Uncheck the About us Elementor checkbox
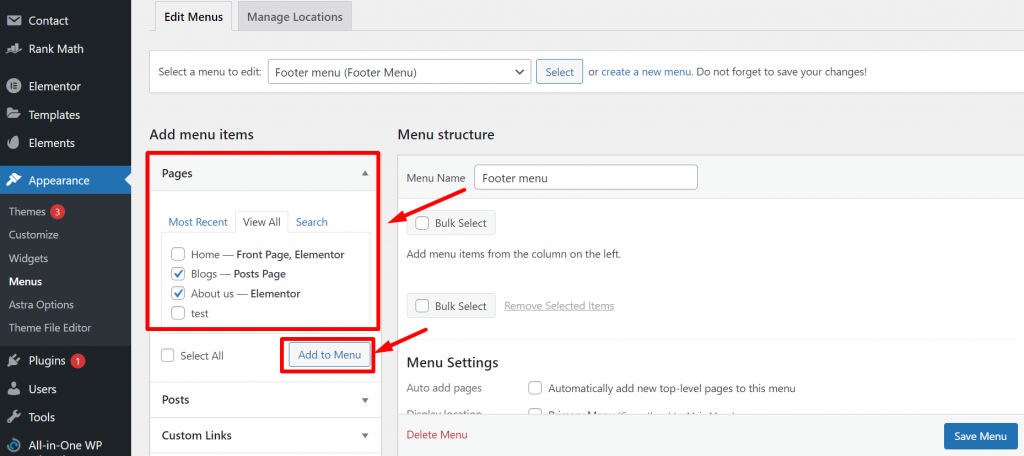1024x456 pixels. point(178,293)
